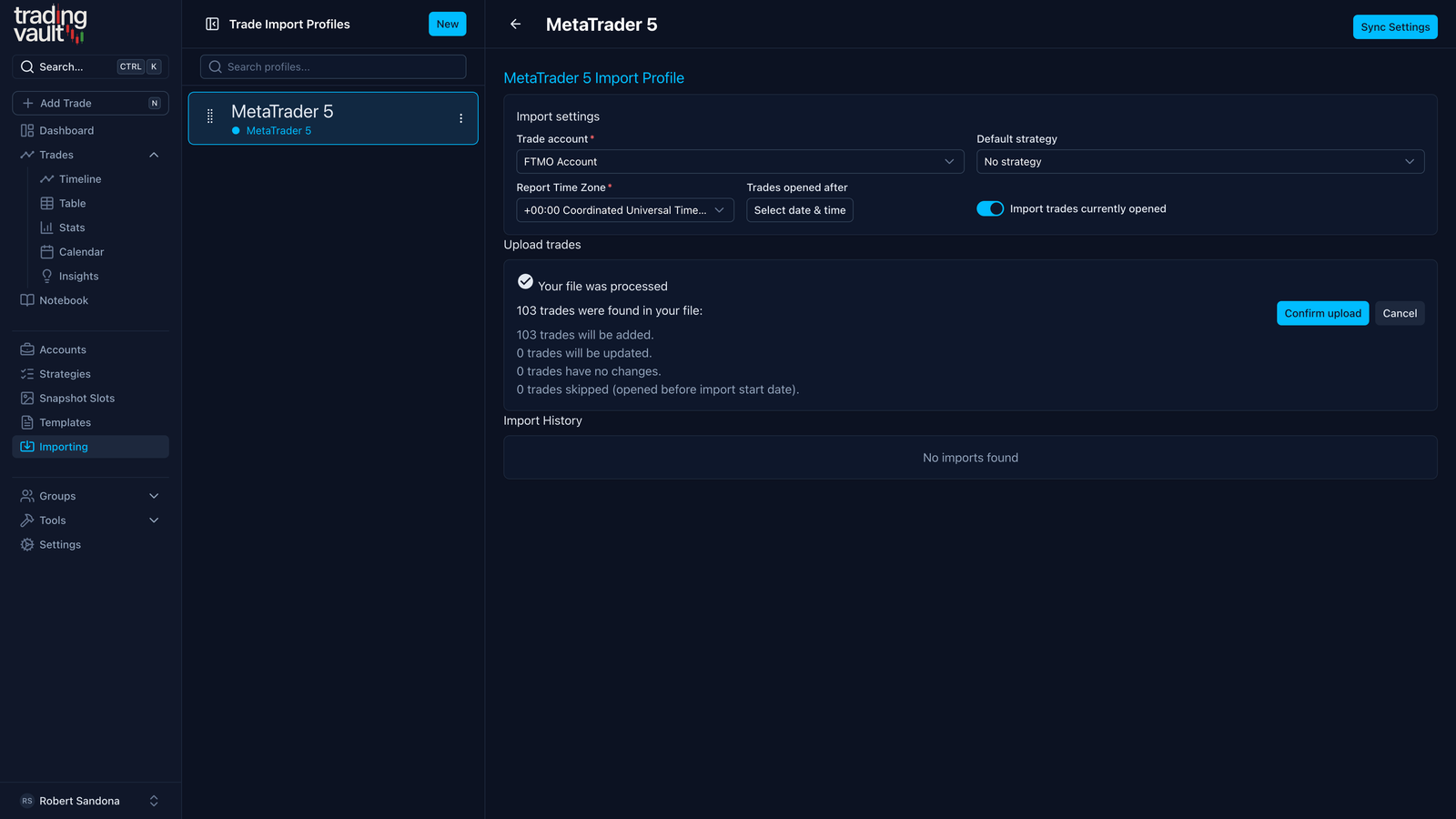Open Strategies from the sidebar menu
The width and height of the screenshot is (1456, 819).
coord(65,374)
